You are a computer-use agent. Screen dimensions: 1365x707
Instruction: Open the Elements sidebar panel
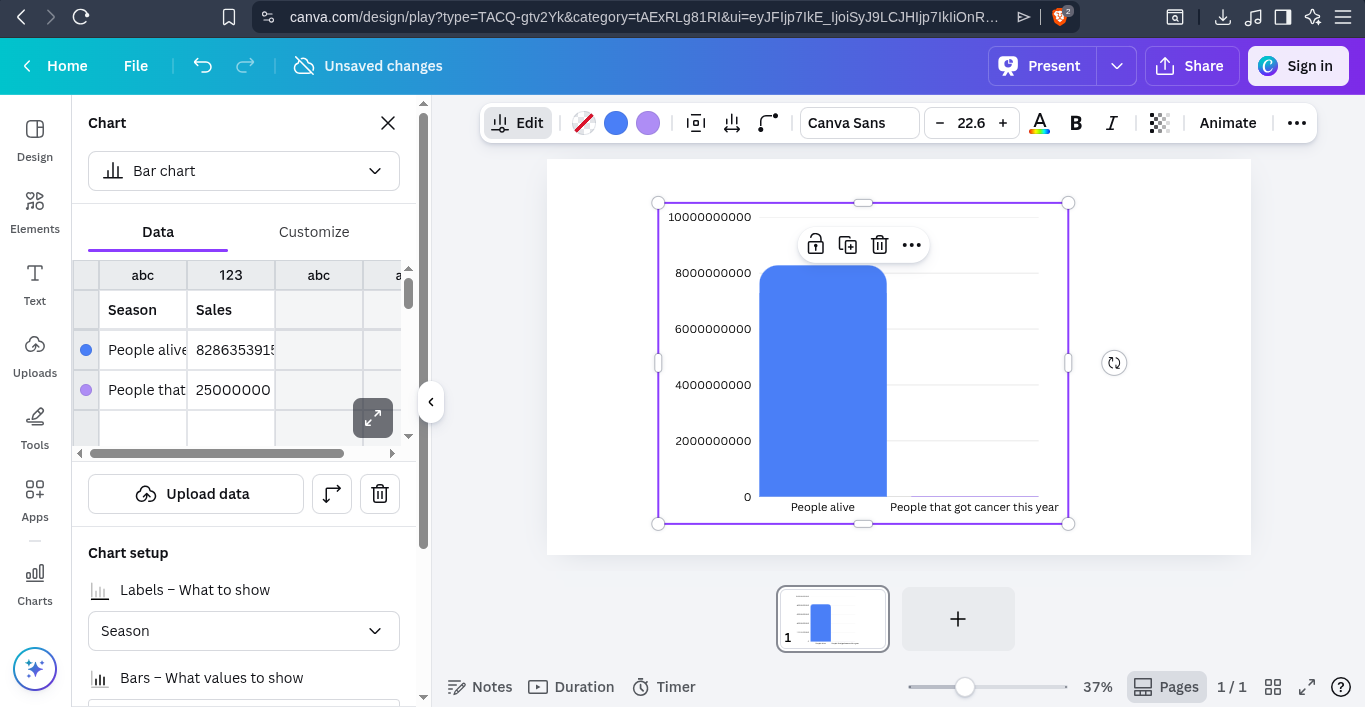point(35,212)
